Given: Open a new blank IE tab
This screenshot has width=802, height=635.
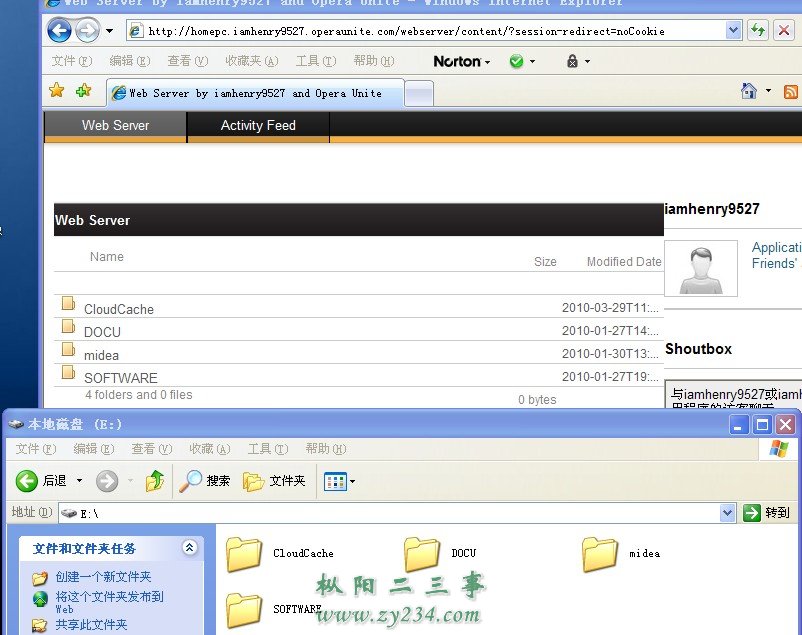Looking at the screenshot, I should coord(419,94).
